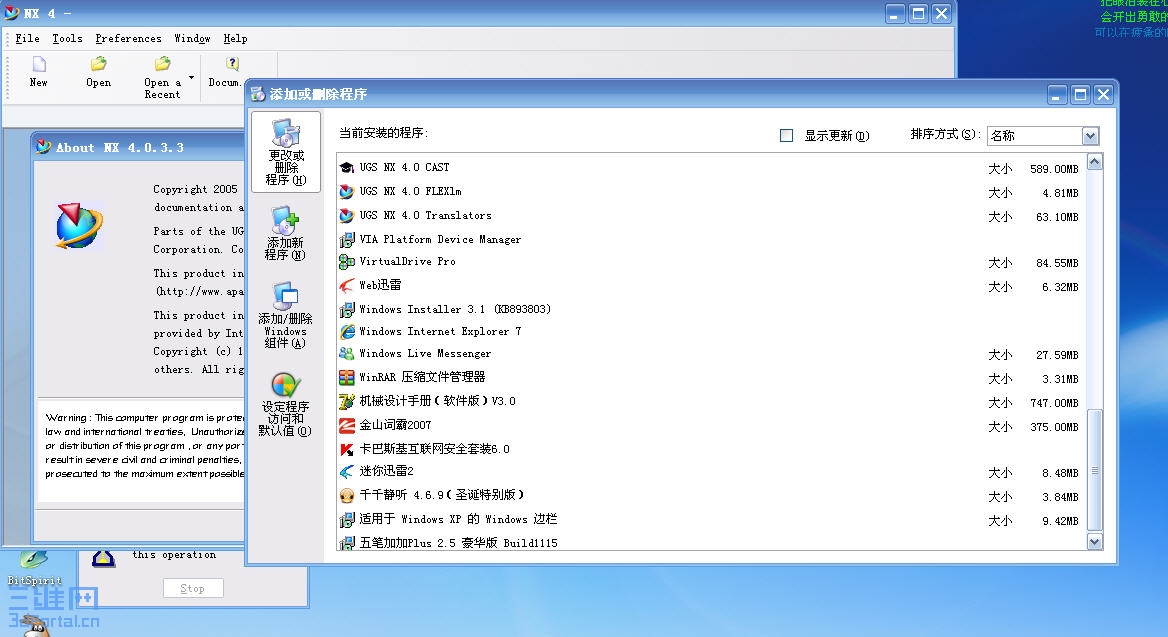
Task: Open the File menu in NX
Action: point(28,38)
